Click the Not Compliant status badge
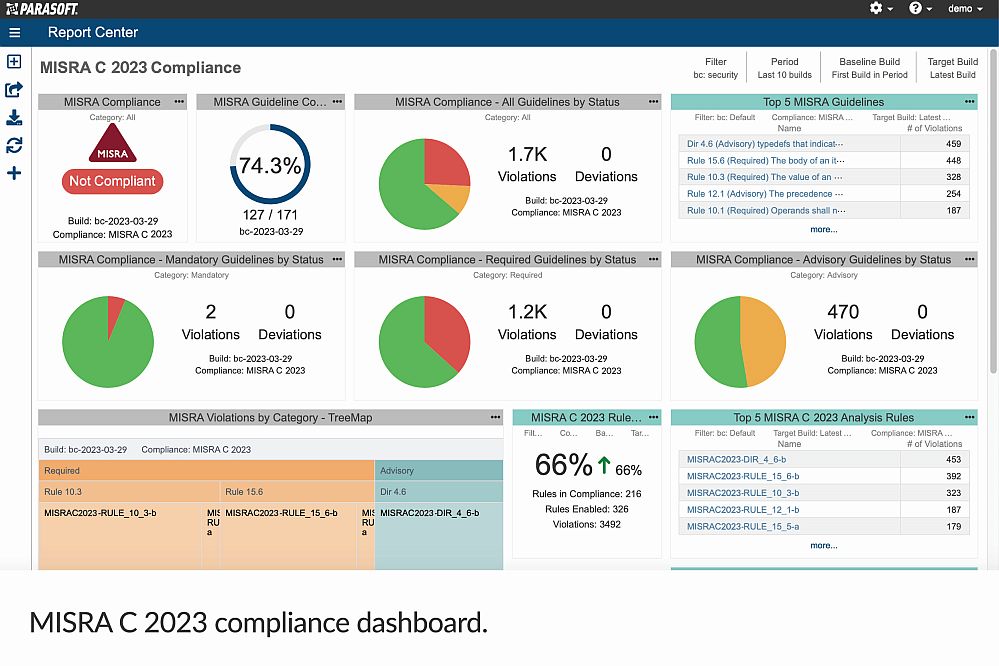This screenshot has height=666, width=999. tap(112, 181)
